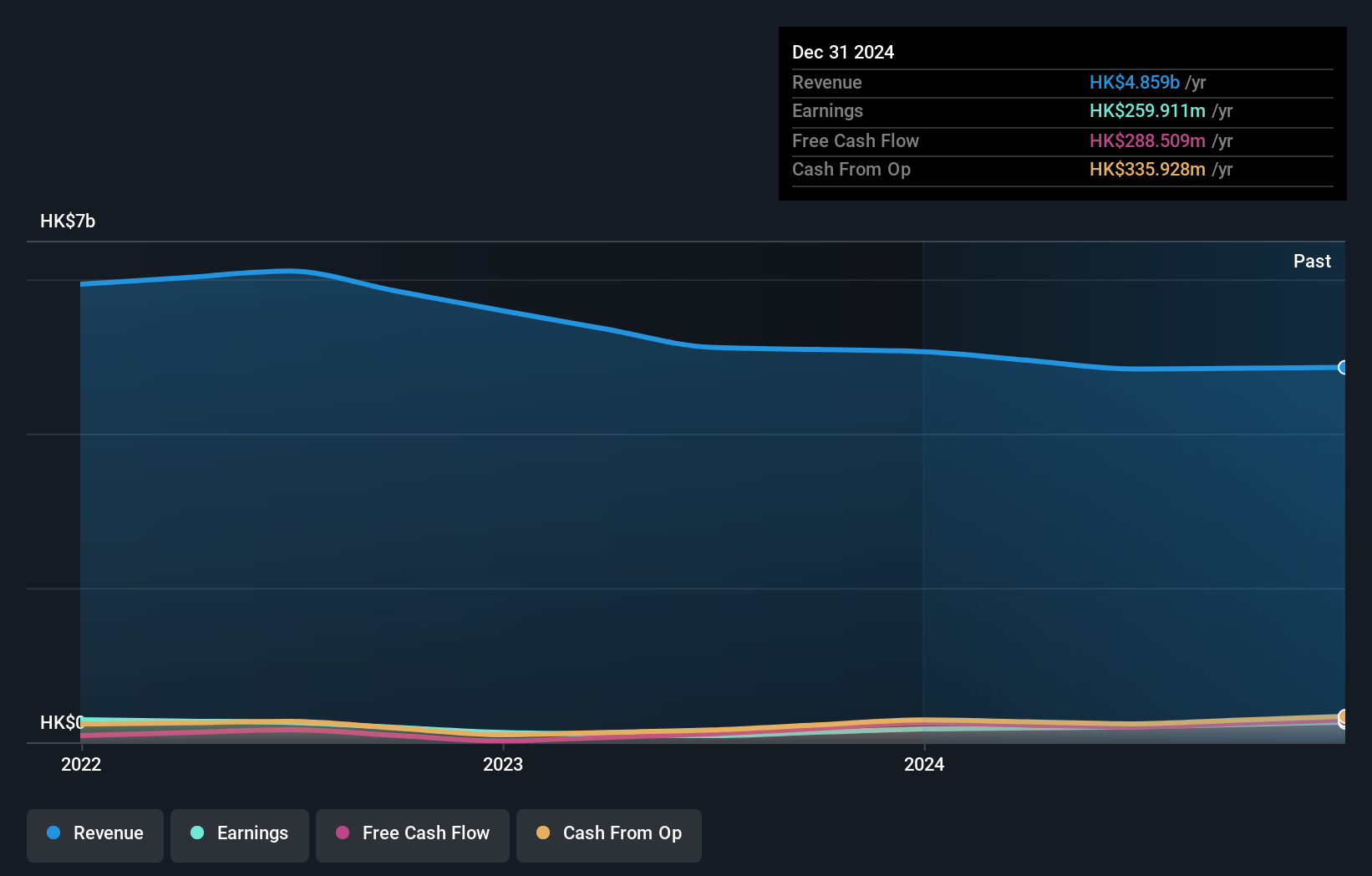Click the Revenue row label in tooltip
1372x876 pixels.
[x=827, y=82]
